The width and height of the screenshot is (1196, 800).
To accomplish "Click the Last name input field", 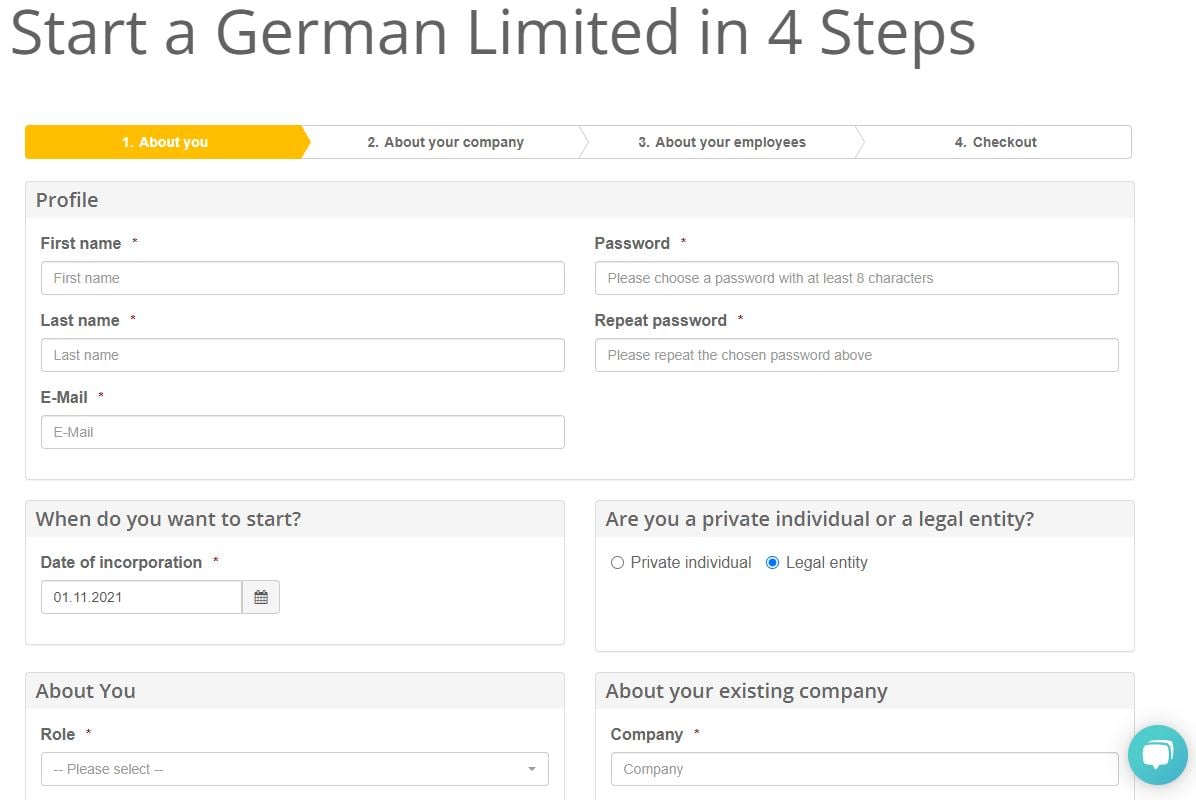I will click(303, 355).
